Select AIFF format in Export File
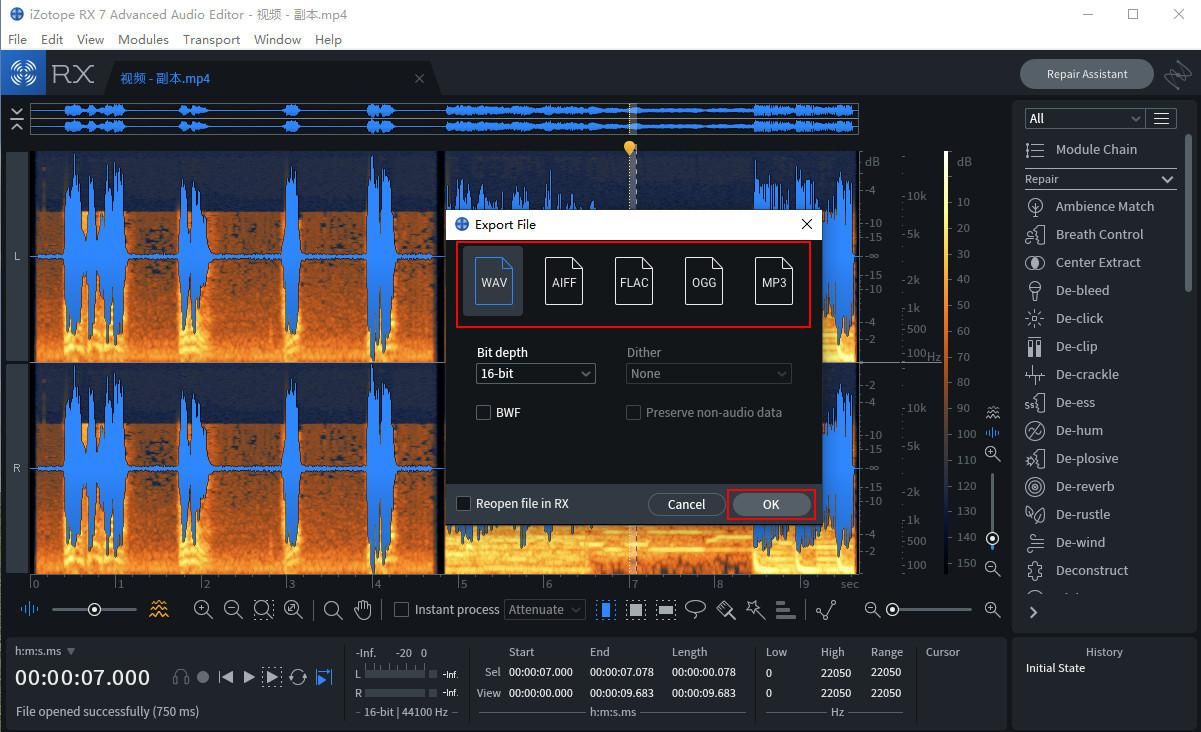The height and width of the screenshot is (732, 1201). (x=564, y=281)
